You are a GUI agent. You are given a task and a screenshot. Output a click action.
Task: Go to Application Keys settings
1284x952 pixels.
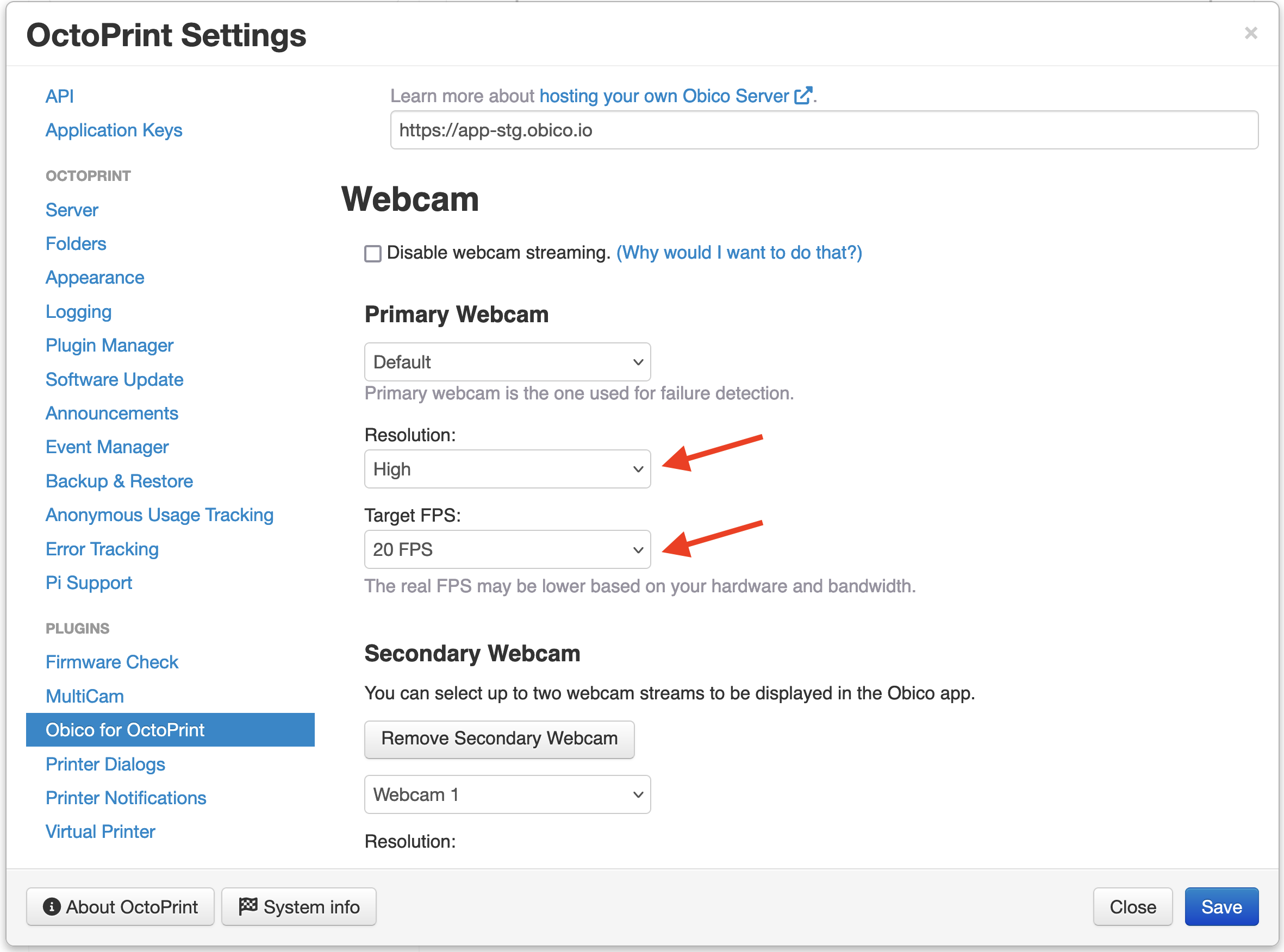point(114,130)
